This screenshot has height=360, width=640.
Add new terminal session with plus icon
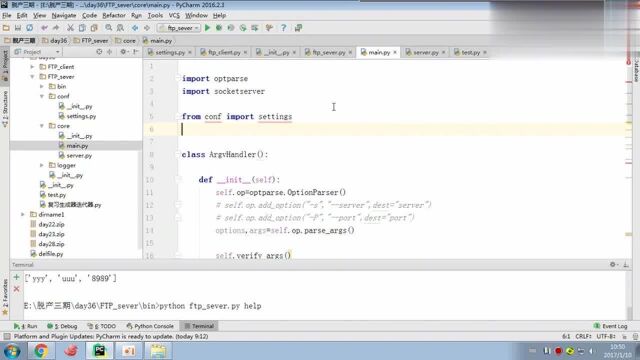click(16, 278)
